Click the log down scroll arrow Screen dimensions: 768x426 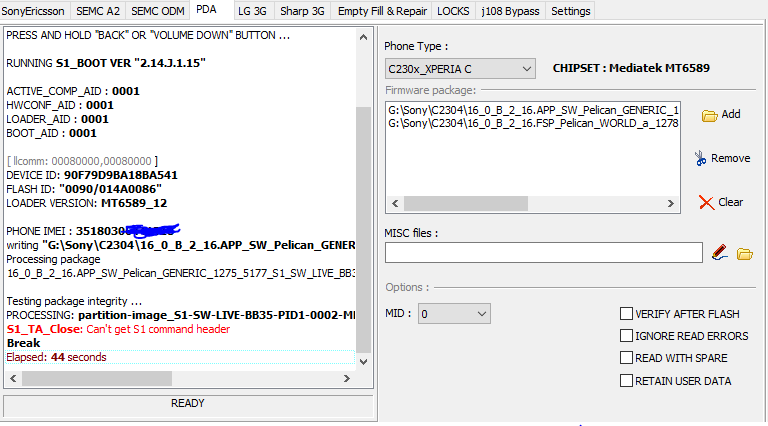(x=363, y=362)
